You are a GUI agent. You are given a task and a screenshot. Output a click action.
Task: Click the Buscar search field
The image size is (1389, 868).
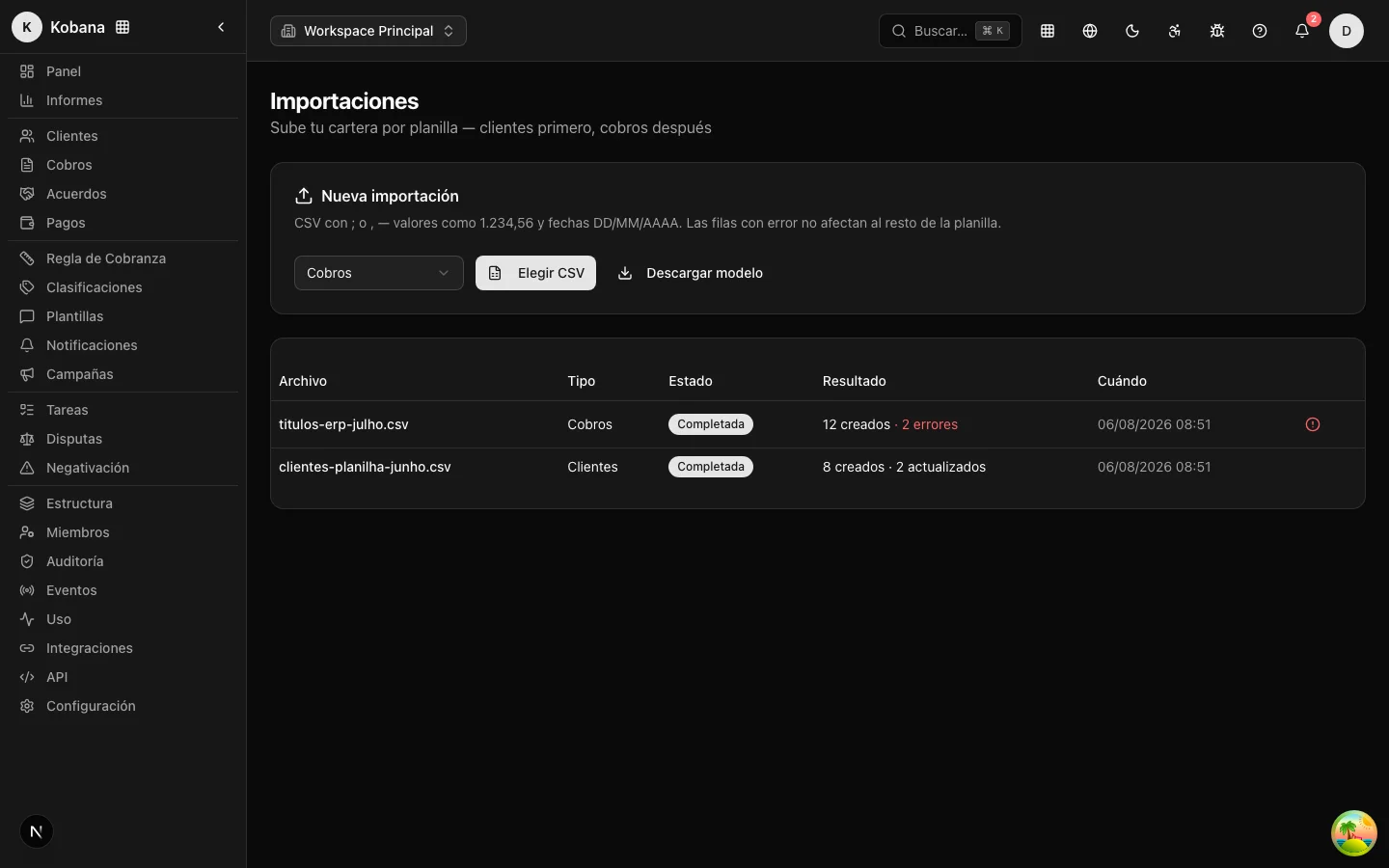tap(950, 31)
